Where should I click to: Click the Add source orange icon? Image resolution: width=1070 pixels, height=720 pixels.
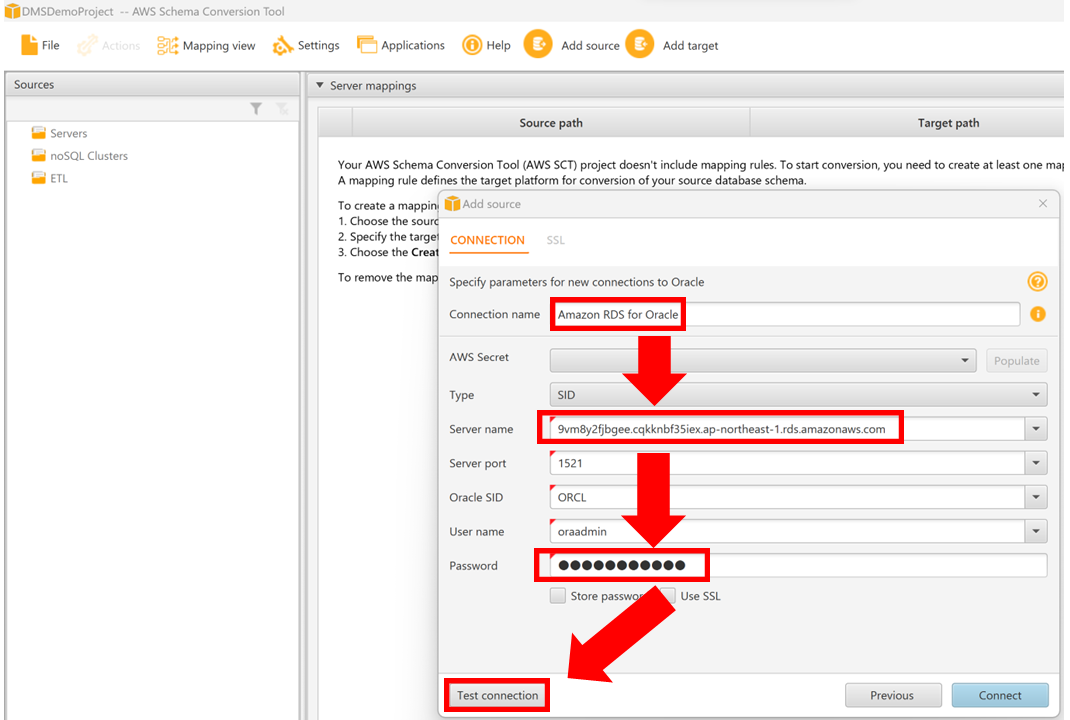538,44
